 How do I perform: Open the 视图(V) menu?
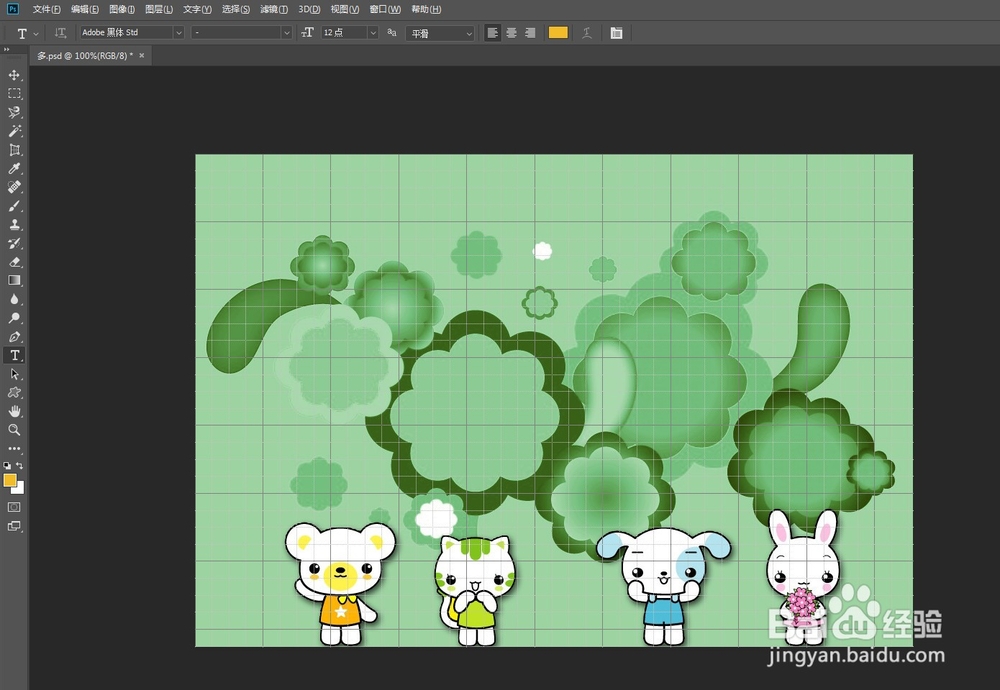pos(344,9)
